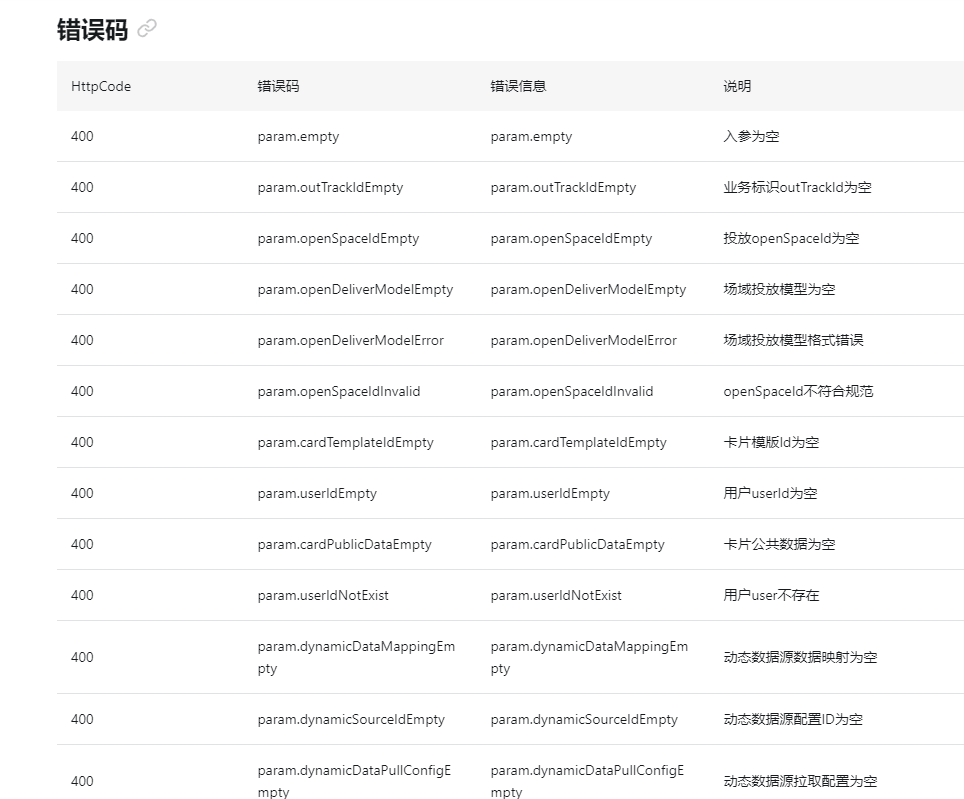Click description 动态数据源数据映射为空
The width and height of the screenshot is (964, 799).
pyautogui.click(x=800, y=658)
